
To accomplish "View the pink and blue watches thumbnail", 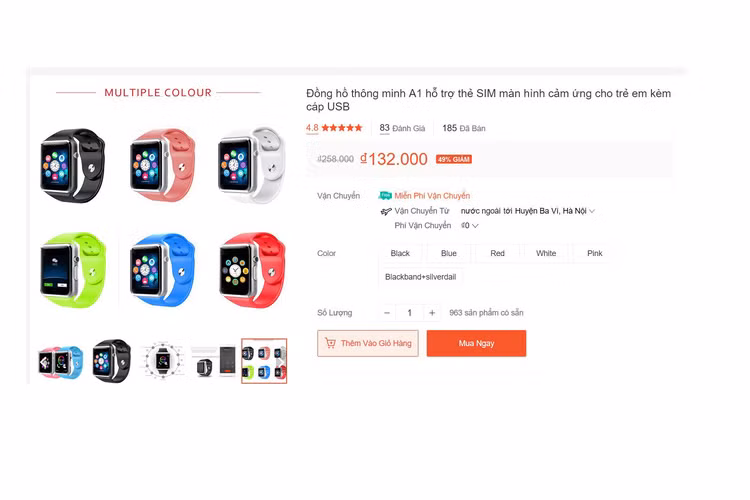I will pyautogui.click(x=60, y=362).
